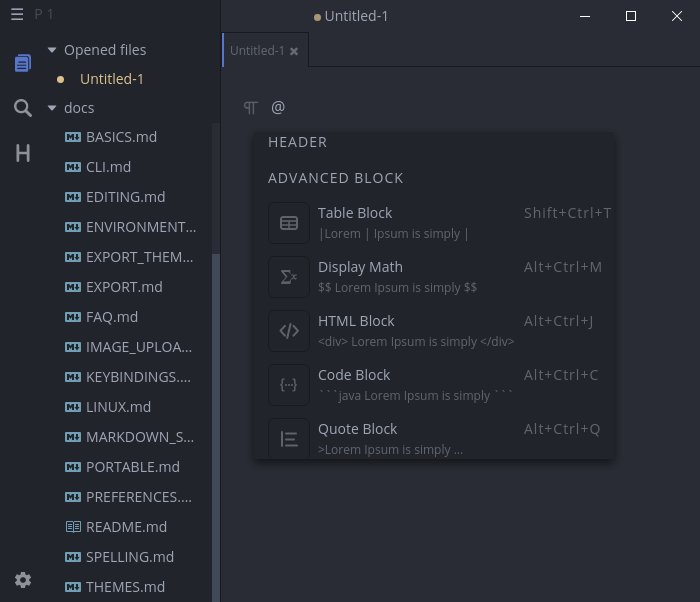This screenshot has height=602, width=700.
Task: Open EXPORT.md file
Action: 124,287
